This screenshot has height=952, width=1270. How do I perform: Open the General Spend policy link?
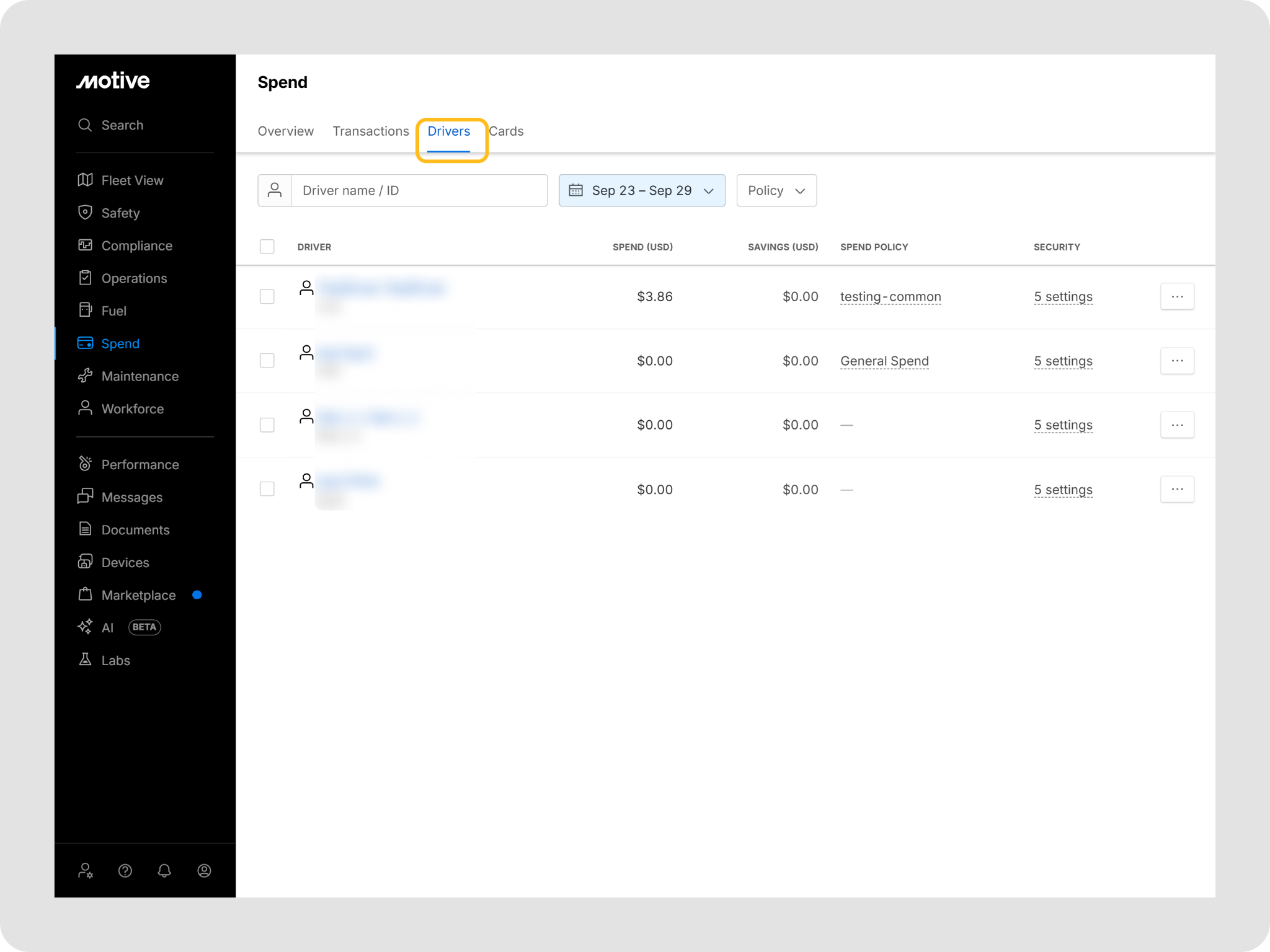(884, 361)
